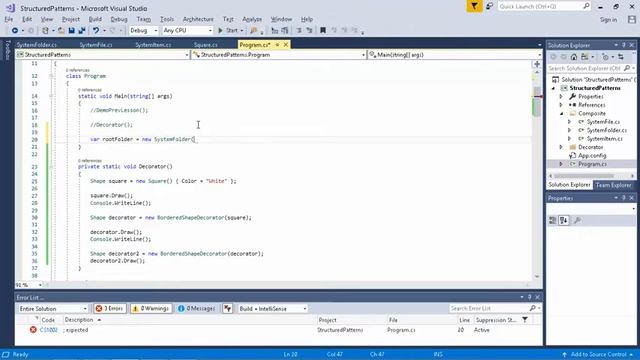Select SystemItem.cs in Solution Explorer
640x360 pixels.
point(604,139)
